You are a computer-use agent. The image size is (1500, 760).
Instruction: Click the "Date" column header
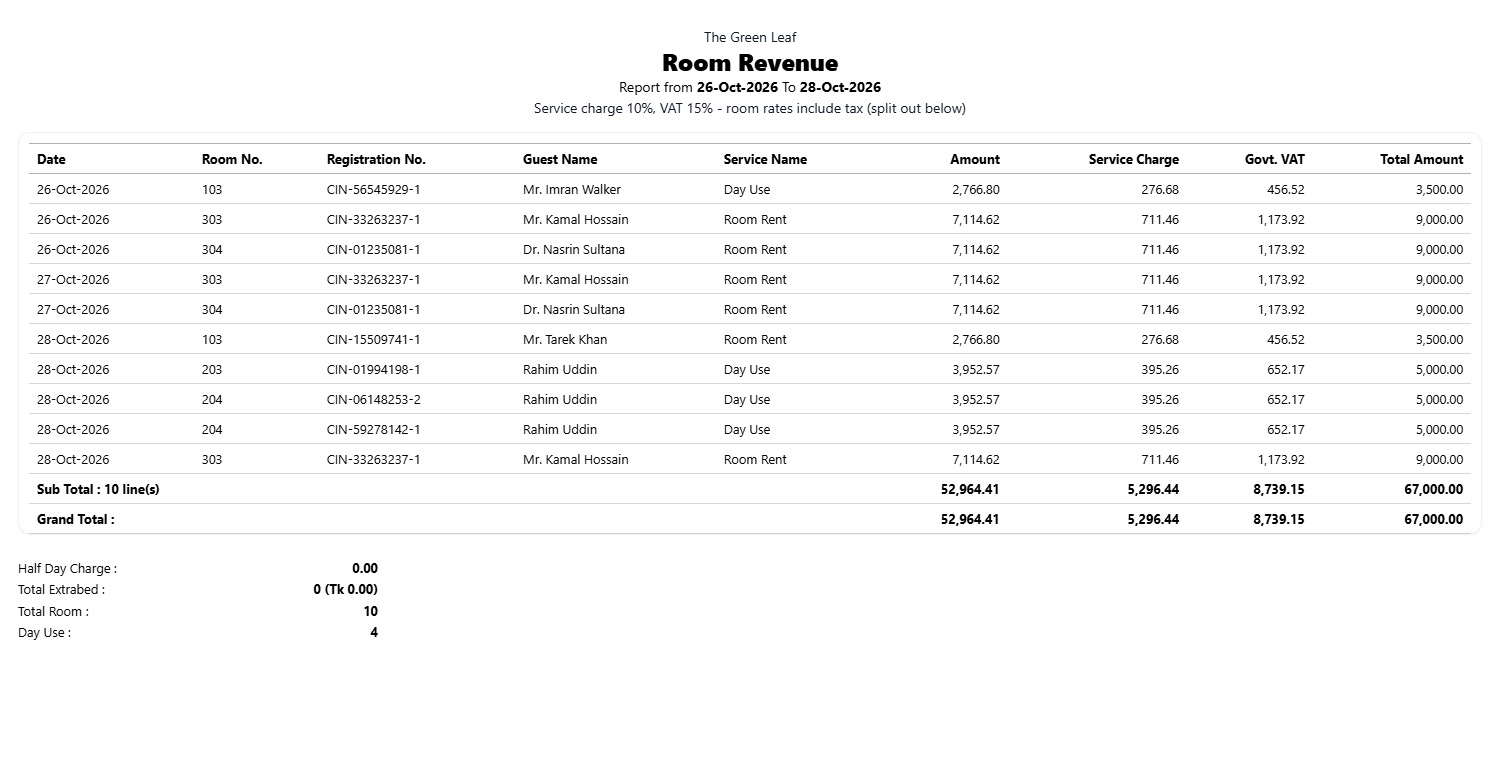51,159
